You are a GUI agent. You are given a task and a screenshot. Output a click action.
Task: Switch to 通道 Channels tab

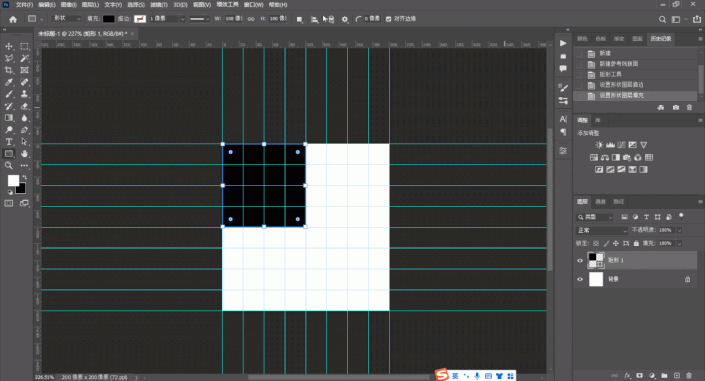click(600, 202)
